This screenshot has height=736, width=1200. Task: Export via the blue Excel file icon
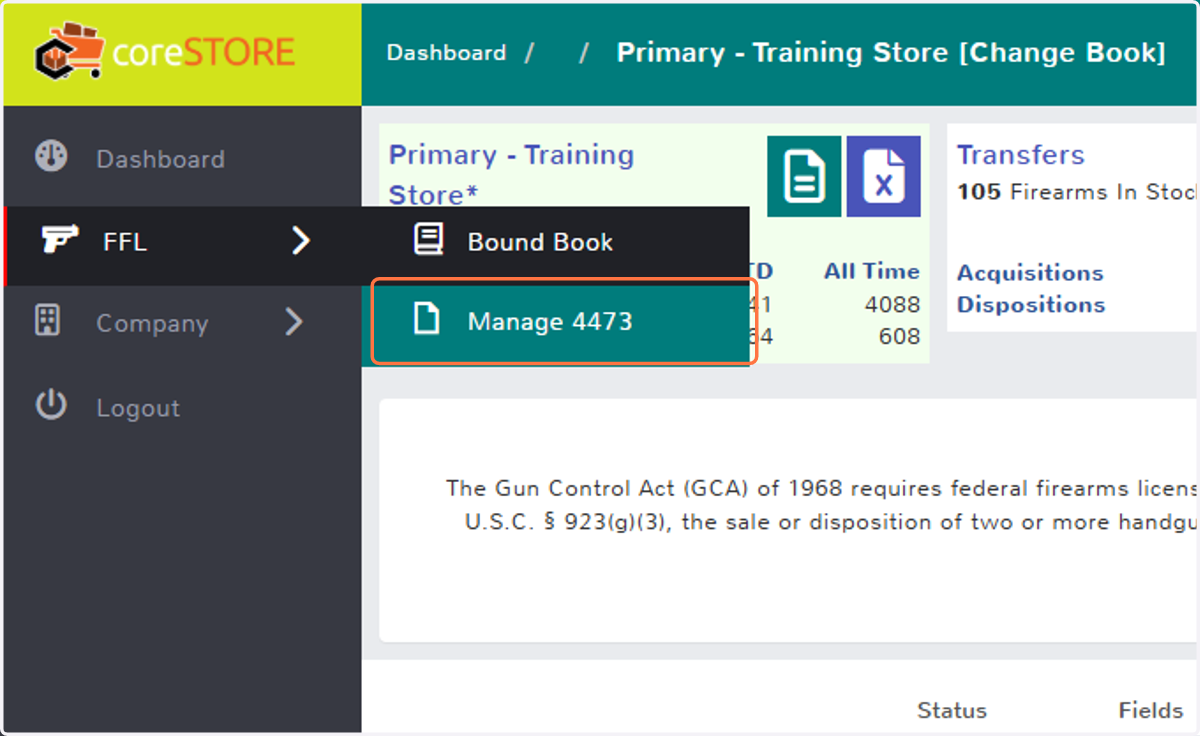884,176
